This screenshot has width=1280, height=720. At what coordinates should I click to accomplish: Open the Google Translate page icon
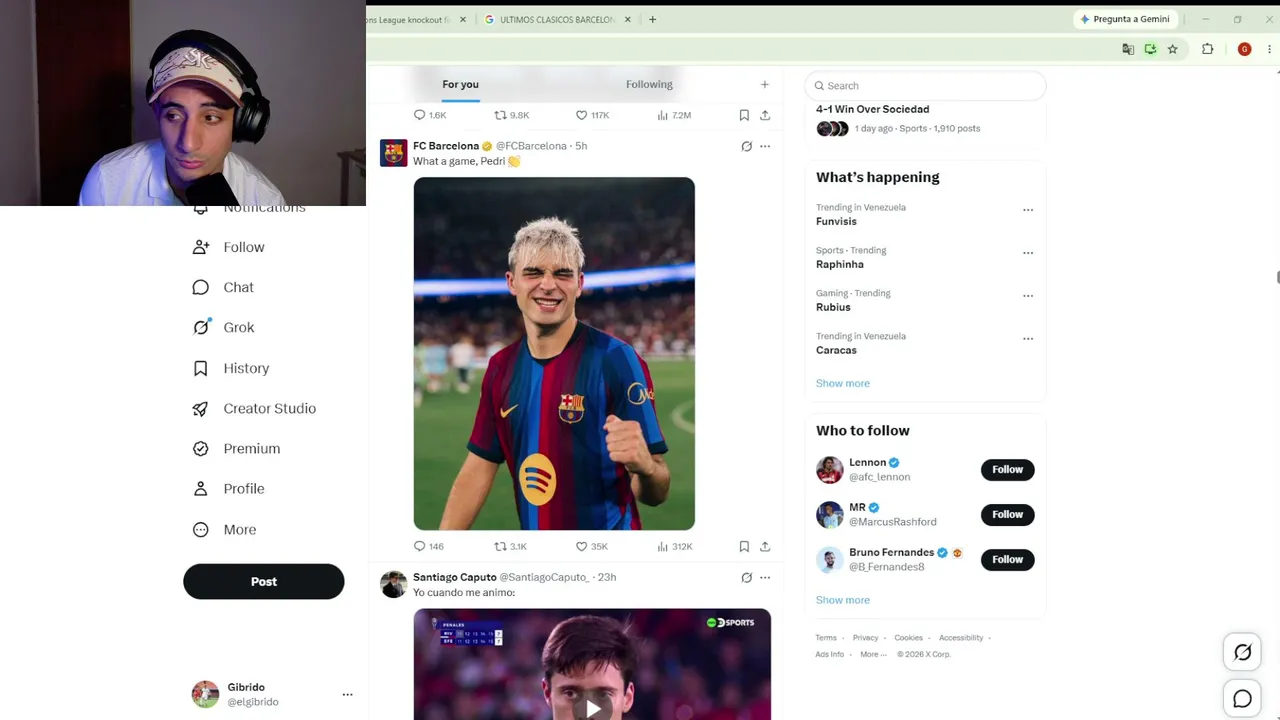[1128, 49]
